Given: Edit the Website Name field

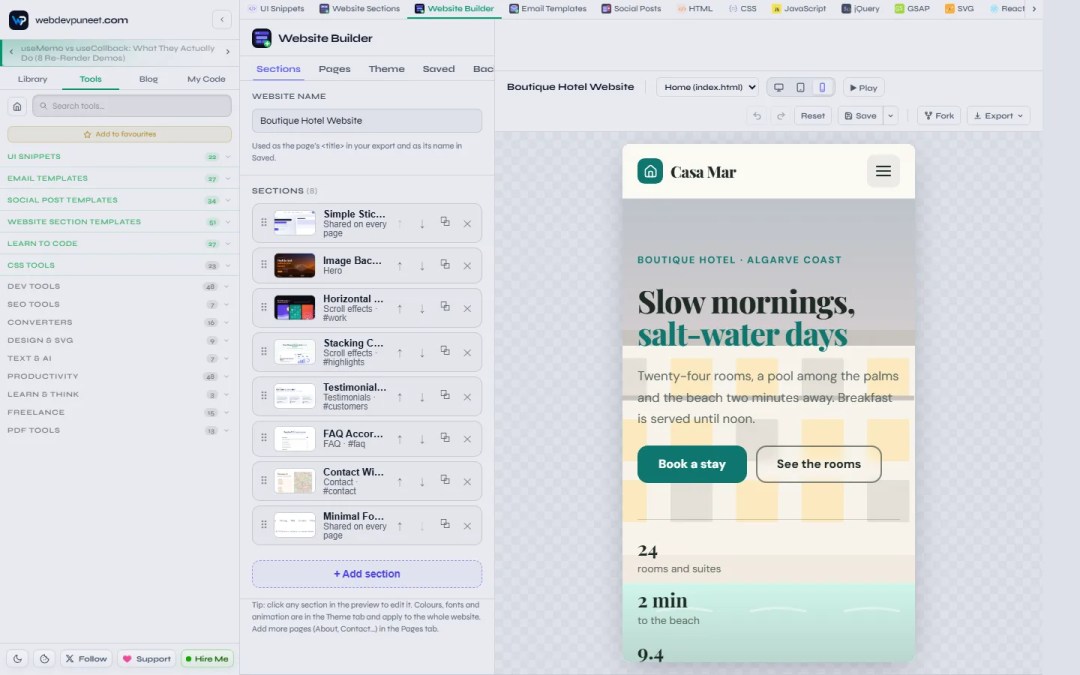Looking at the screenshot, I should coord(366,121).
